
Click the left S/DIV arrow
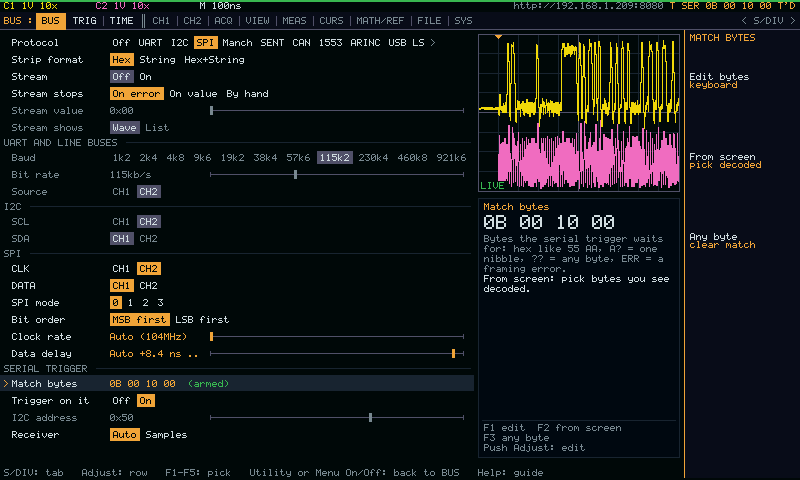(x=743, y=21)
